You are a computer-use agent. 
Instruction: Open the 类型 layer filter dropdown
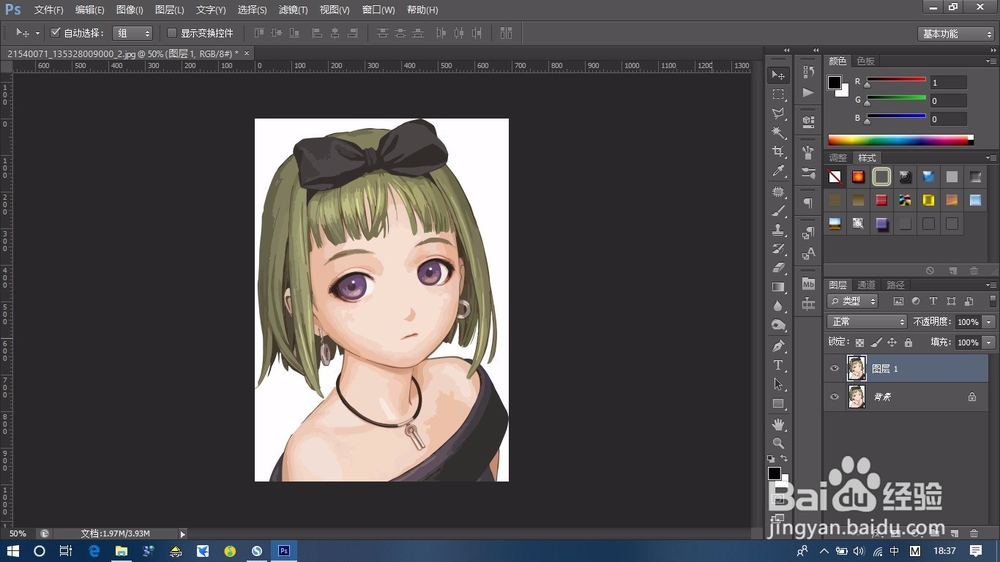pos(853,301)
